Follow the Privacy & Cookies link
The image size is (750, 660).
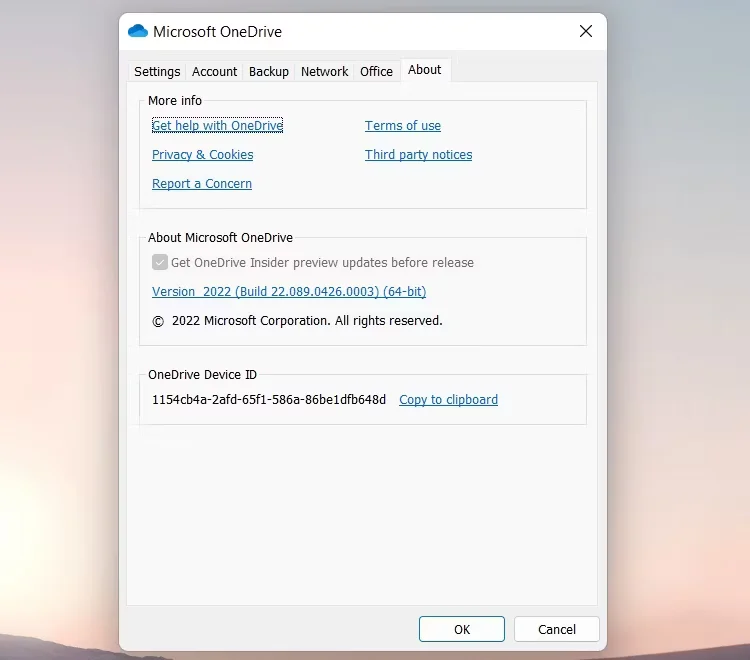coord(202,154)
